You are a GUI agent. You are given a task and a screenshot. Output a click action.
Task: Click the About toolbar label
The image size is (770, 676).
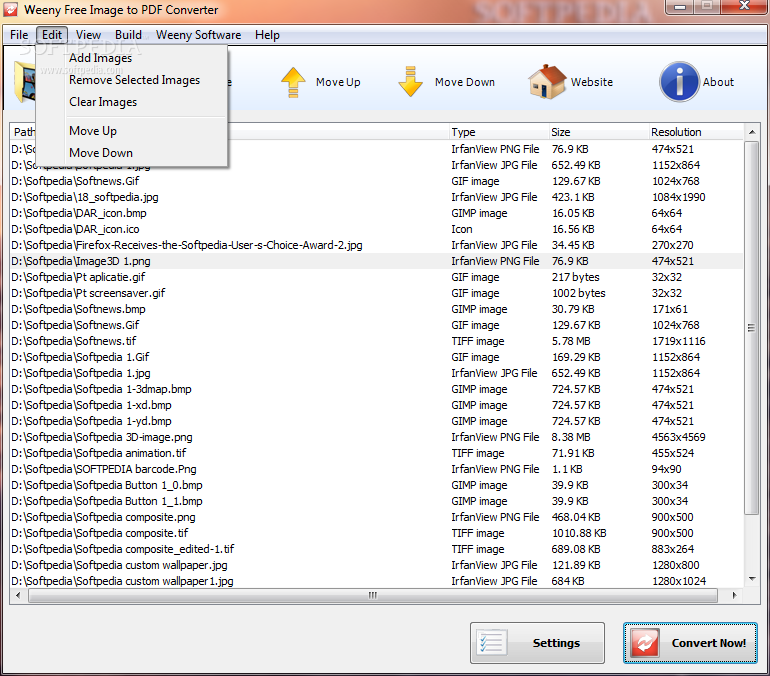click(718, 82)
